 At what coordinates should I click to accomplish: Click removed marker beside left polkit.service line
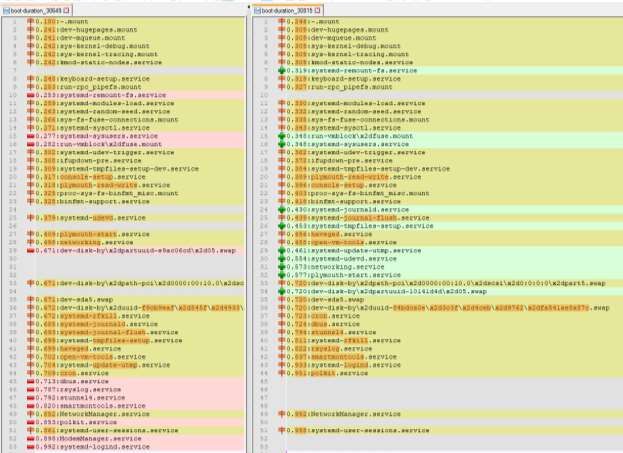tap(31, 422)
